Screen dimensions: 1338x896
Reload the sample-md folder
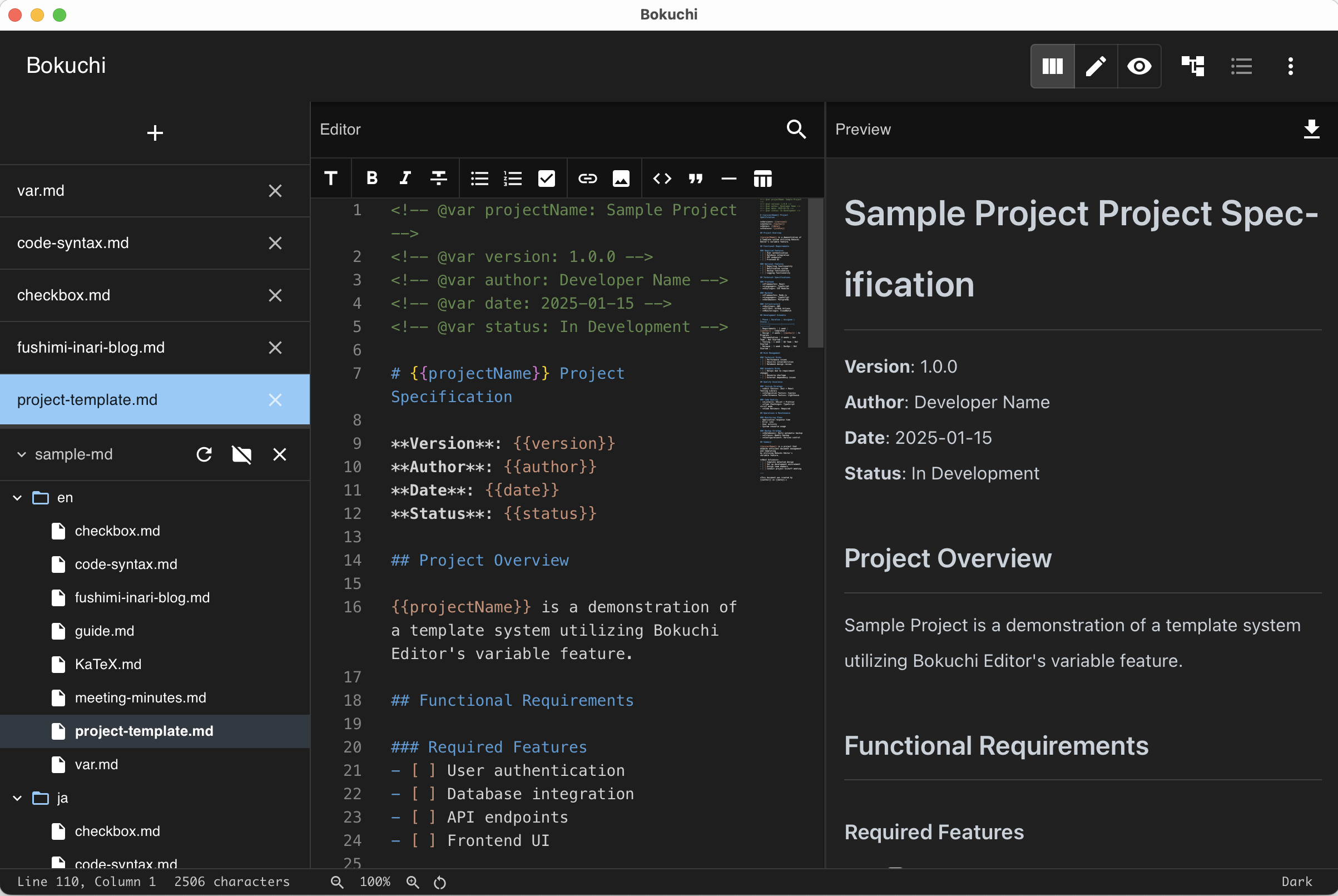pos(204,454)
